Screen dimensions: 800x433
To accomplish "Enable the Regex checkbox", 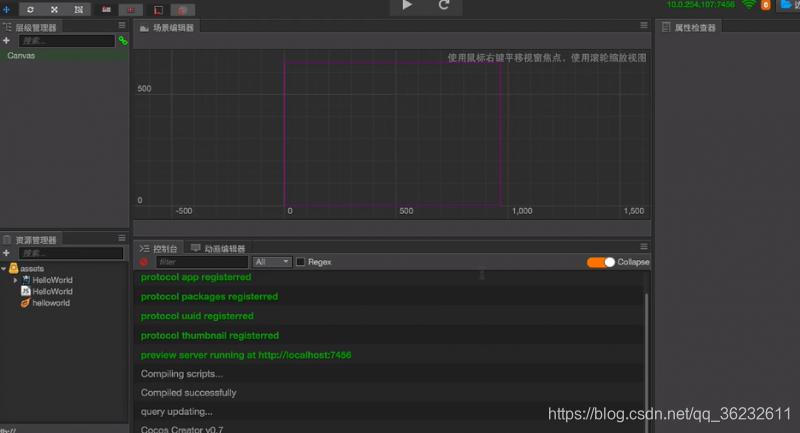I will (x=301, y=262).
